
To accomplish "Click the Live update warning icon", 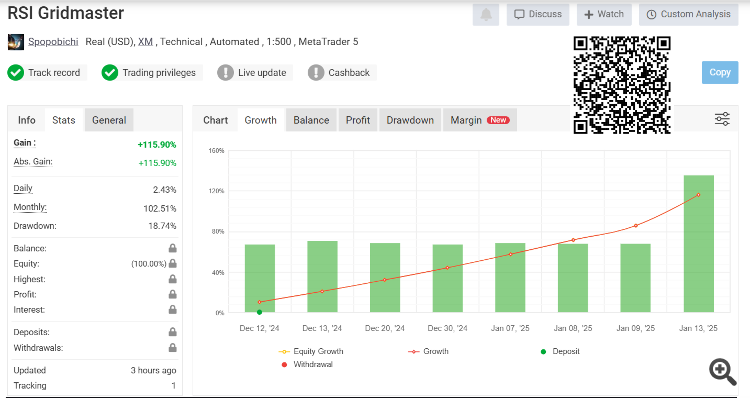I will [x=225, y=73].
